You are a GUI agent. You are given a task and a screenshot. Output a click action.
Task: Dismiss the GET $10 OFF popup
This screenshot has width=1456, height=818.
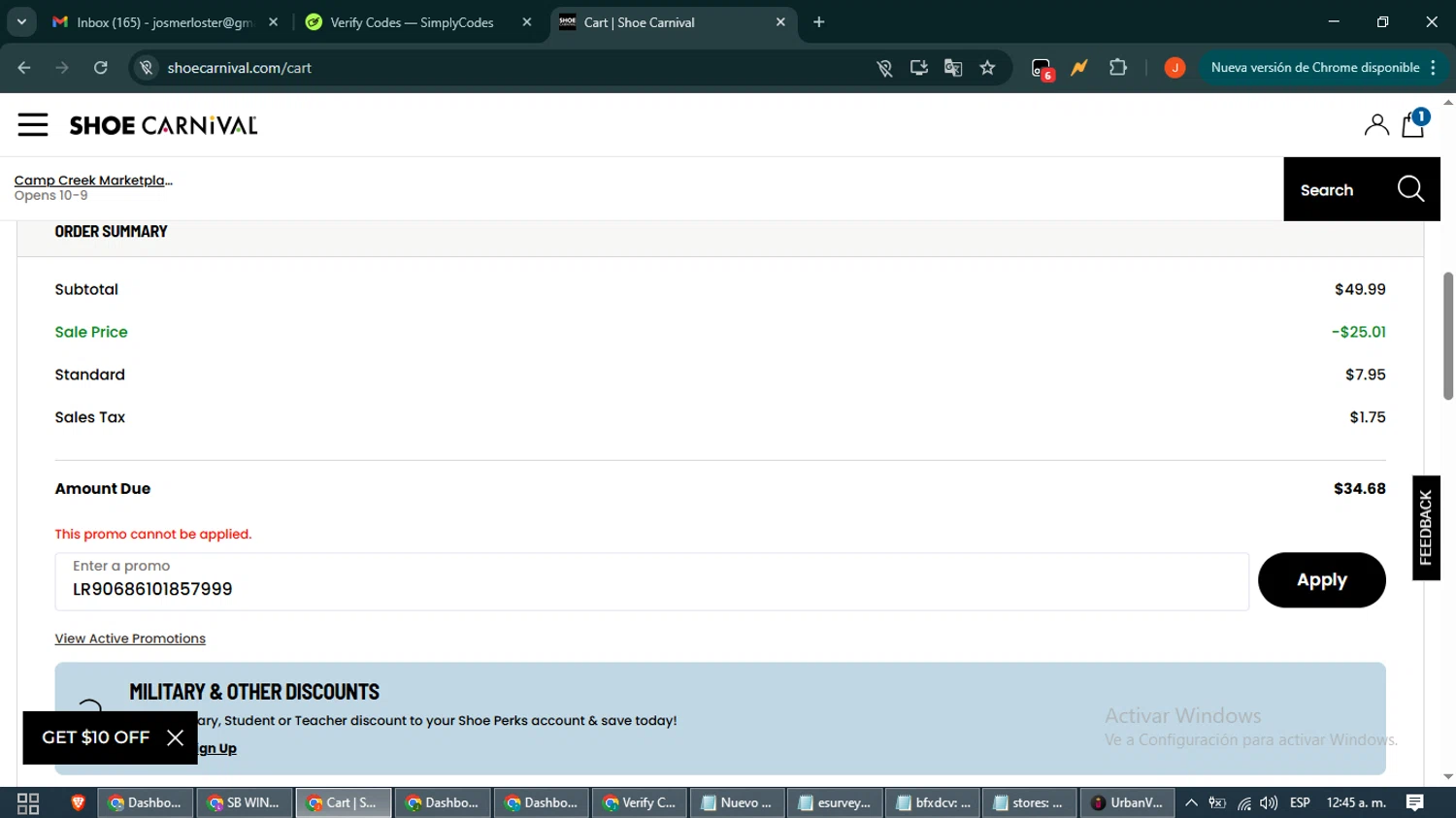[x=176, y=737]
